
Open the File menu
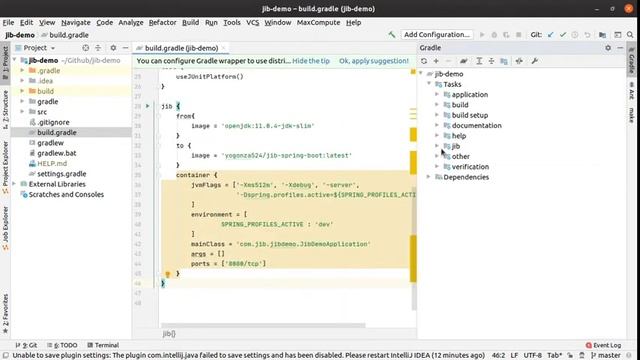tap(8, 22)
